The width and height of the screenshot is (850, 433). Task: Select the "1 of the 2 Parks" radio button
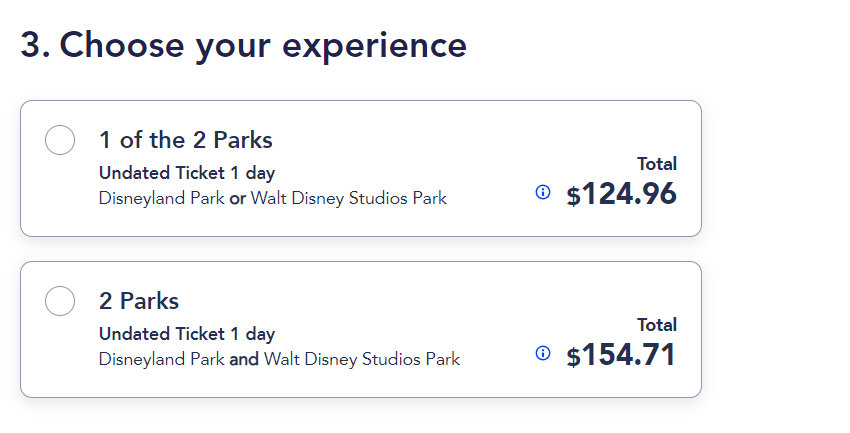click(x=60, y=140)
